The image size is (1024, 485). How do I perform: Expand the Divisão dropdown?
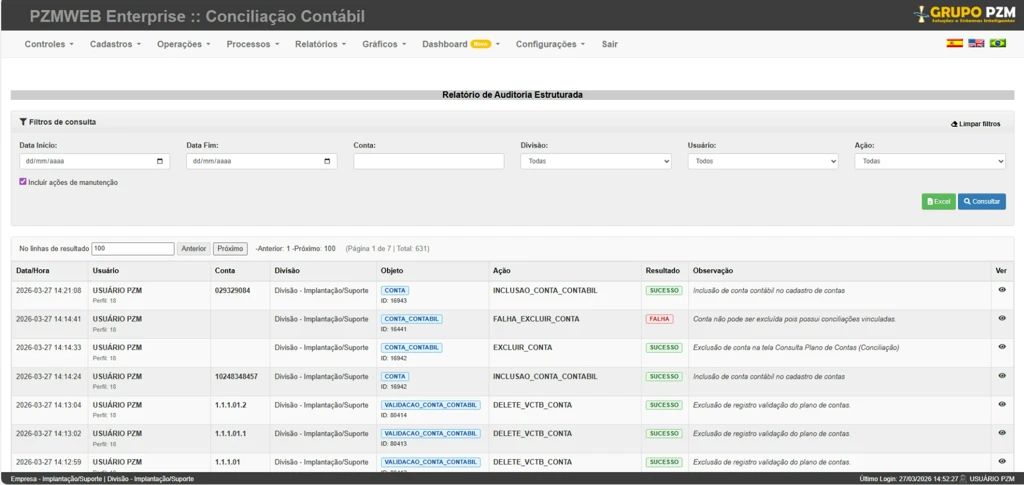pos(595,161)
